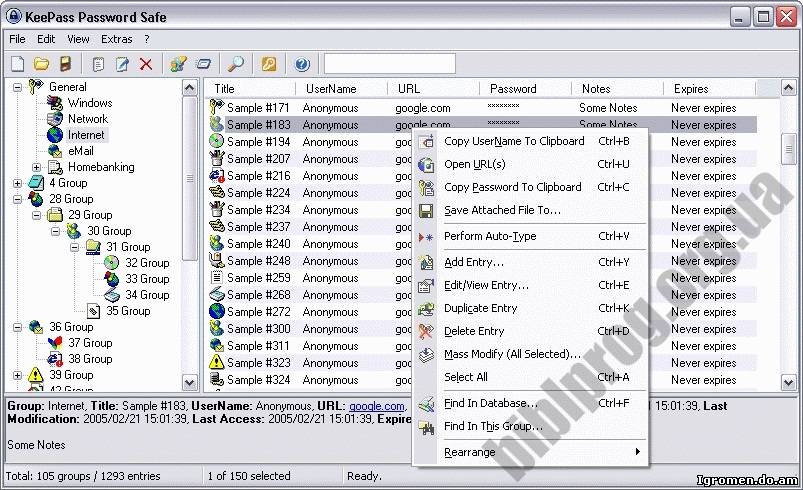Click the icon next to Mass Modify
Screen dimensions: 803x490
point(426,354)
